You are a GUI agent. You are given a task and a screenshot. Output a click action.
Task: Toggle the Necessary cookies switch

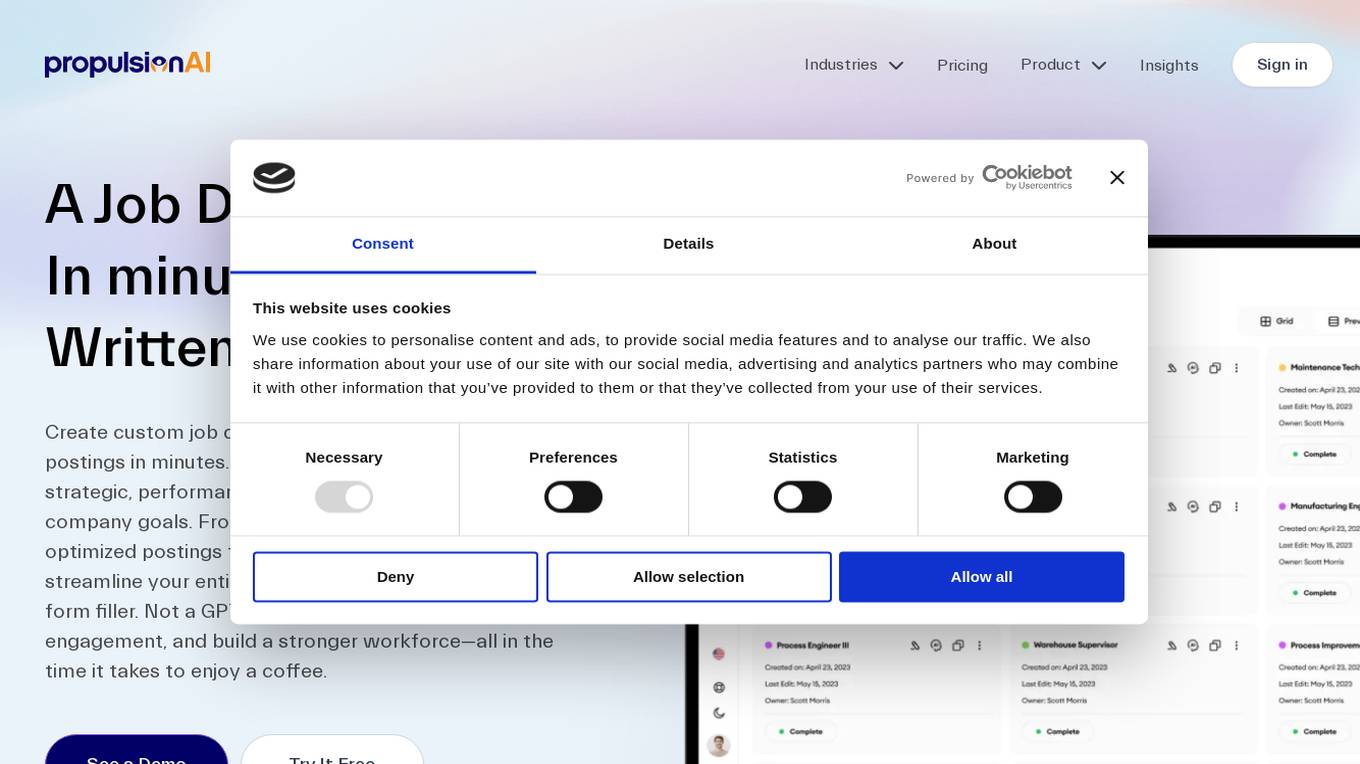pyautogui.click(x=344, y=497)
